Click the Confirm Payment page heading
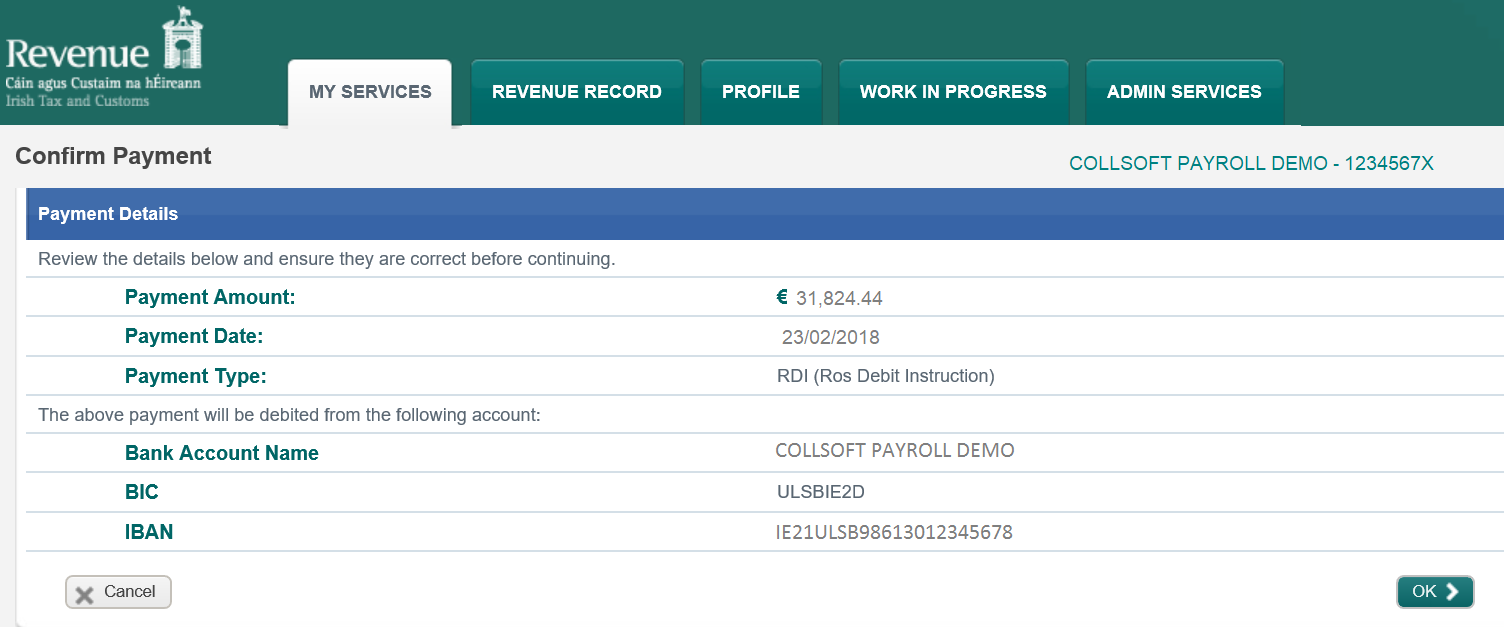Viewport: 1504px width, 627px height. pos(114,156)
